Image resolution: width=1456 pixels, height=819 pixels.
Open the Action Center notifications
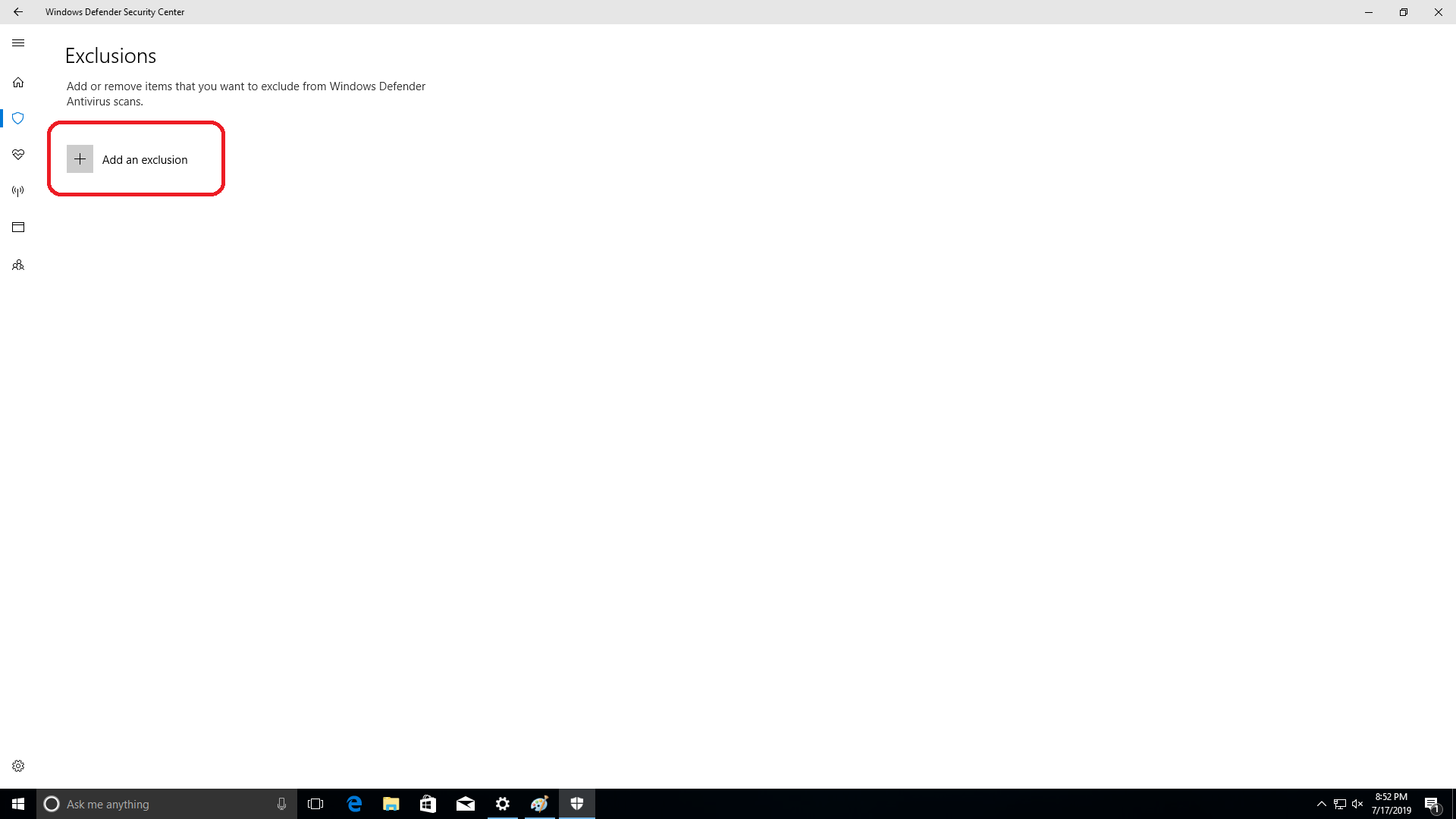[x=1432, y=804]
